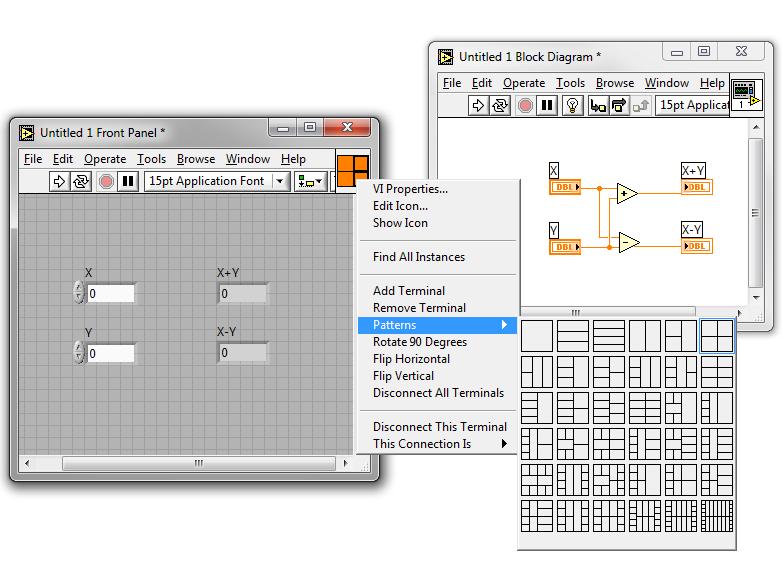The height and width of the screenshot is (562, 782).
Task: Click the orange connector pane icon
Action: pos(353,171)
